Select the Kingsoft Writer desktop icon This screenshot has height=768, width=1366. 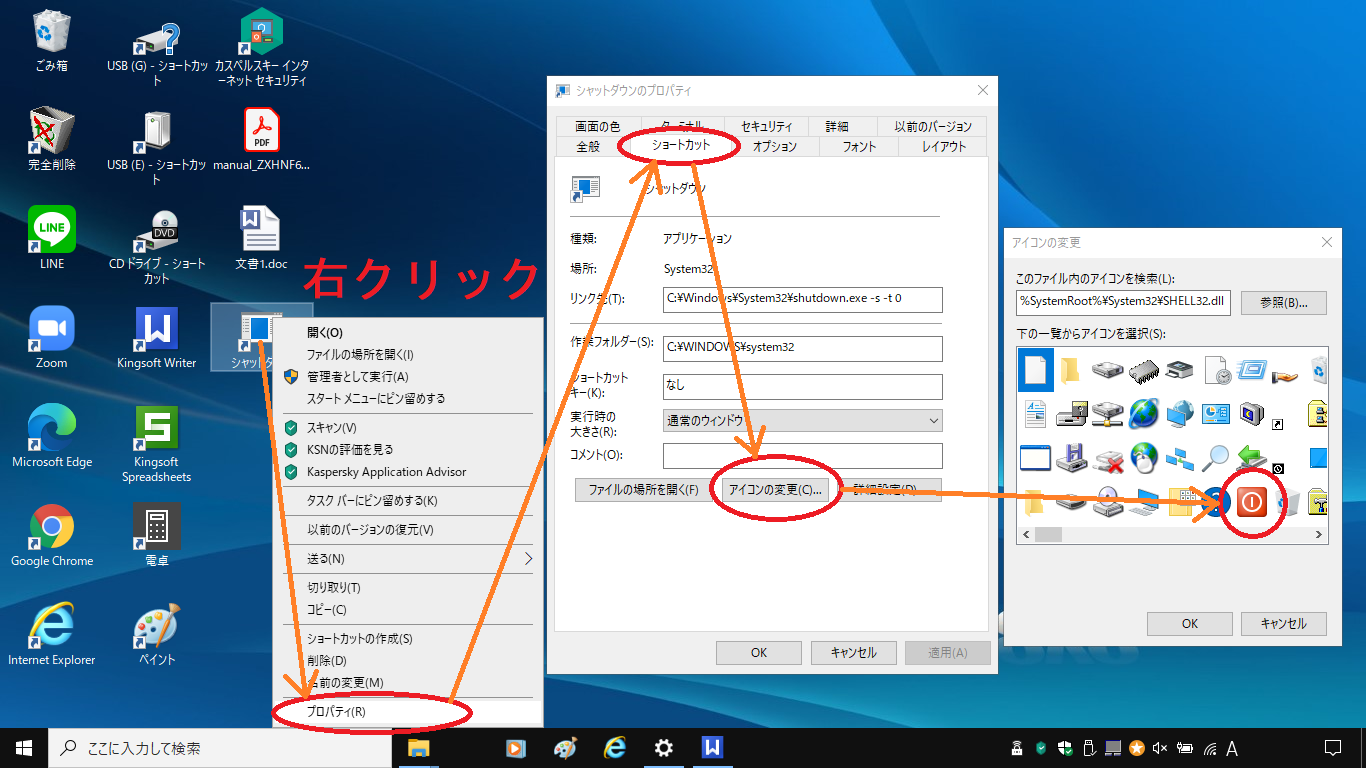click(157, 337)
